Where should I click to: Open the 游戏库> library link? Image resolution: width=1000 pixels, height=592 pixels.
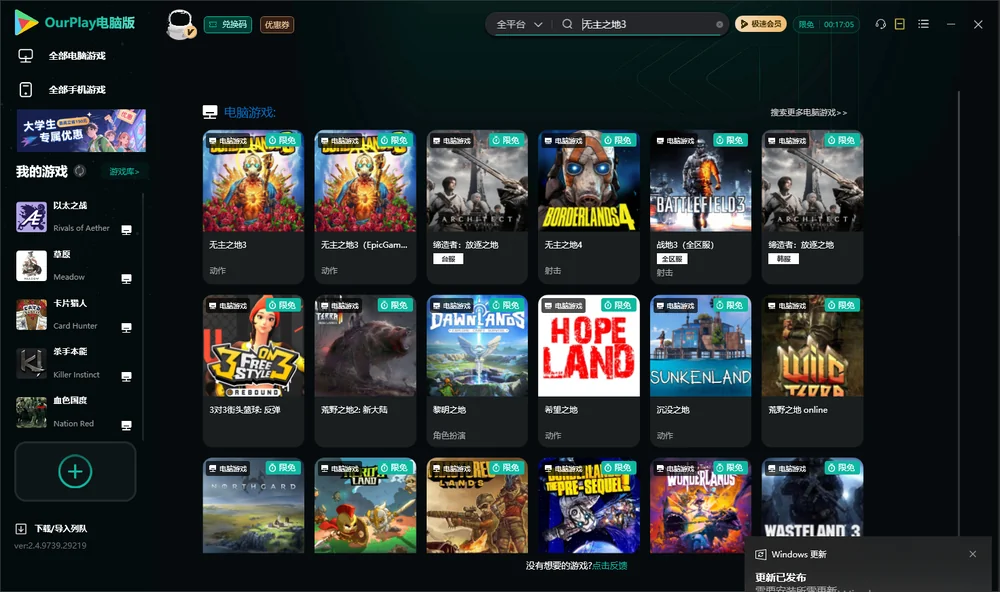[x=124, y=172]
